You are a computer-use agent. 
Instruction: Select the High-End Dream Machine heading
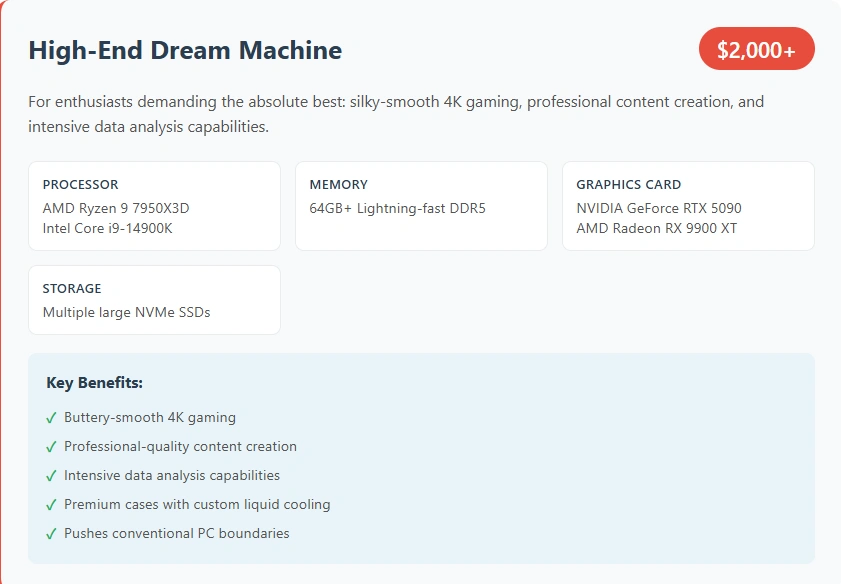[x=185, y=50]
